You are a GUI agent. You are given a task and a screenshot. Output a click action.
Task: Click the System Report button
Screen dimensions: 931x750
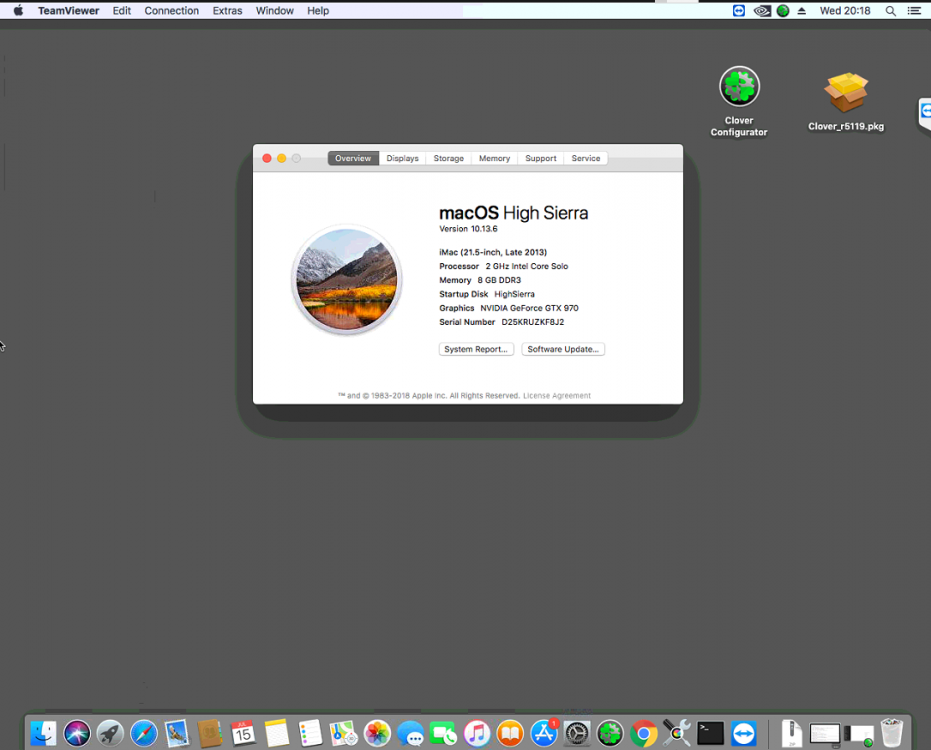coord(476,349)
